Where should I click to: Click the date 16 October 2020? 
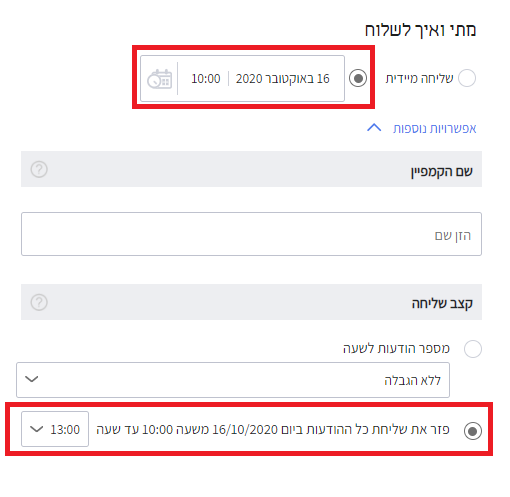click(x=283, y=79)
